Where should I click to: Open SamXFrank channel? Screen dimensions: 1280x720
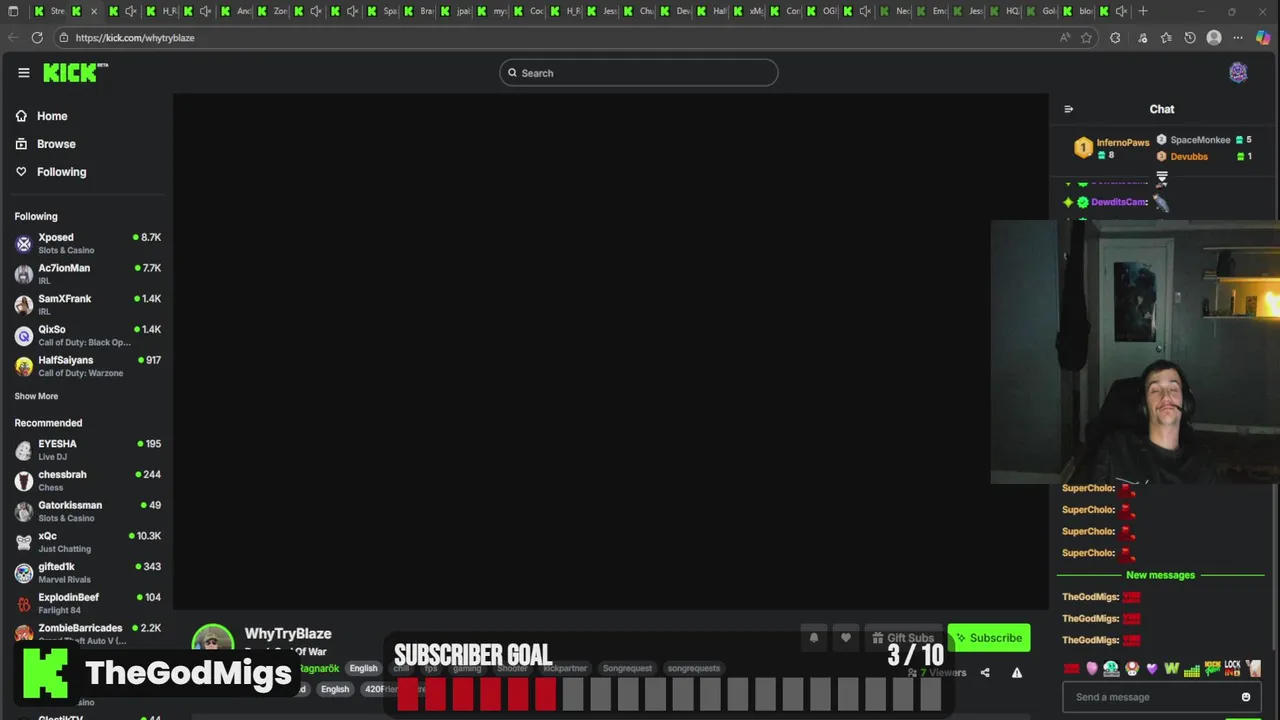88,304
